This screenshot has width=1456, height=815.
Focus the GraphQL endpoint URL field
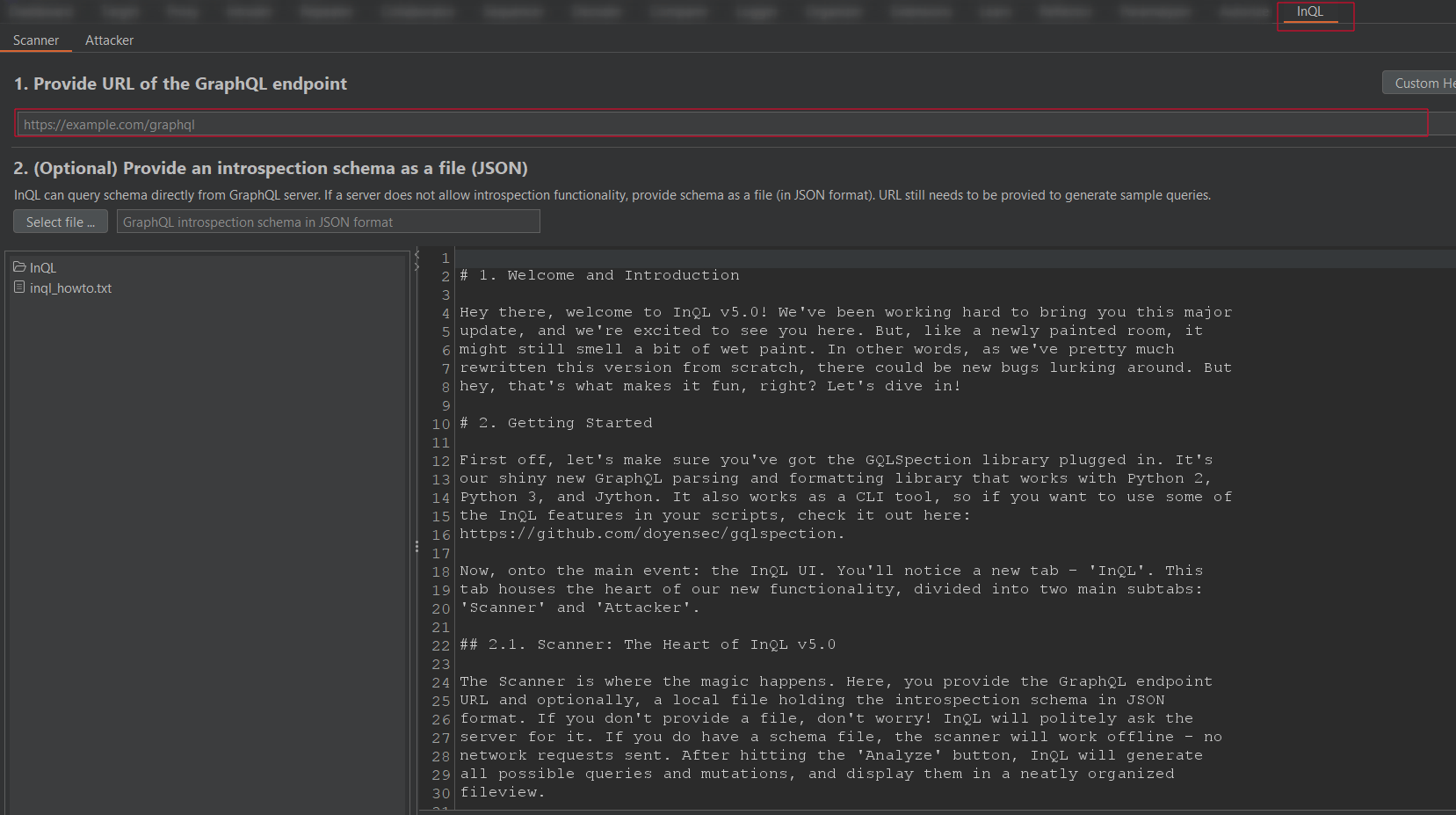(721, 125)
